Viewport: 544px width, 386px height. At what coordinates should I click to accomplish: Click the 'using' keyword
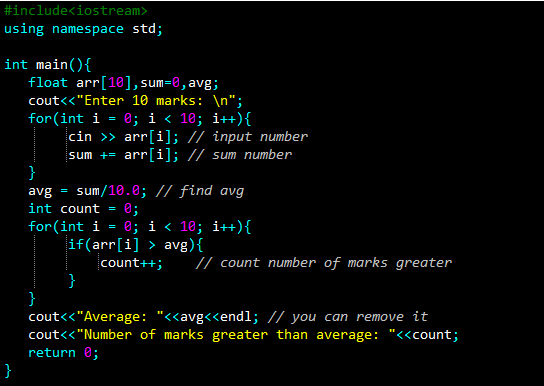[x=24, y=29]
